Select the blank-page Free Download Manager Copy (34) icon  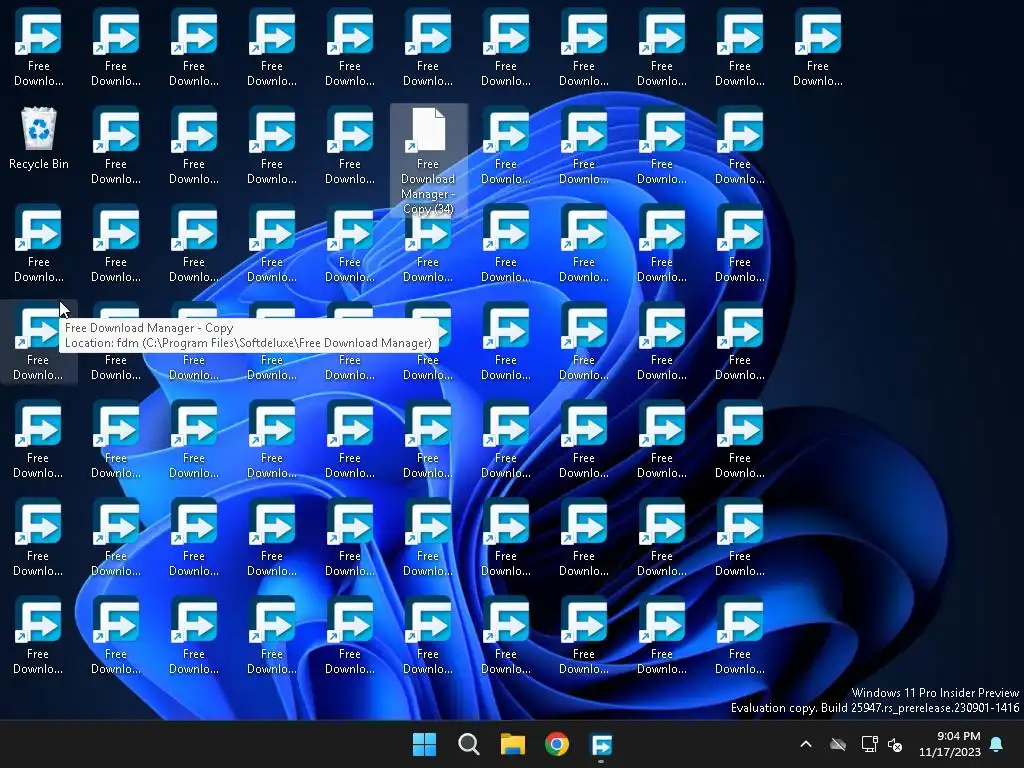[x=428, y=160]
